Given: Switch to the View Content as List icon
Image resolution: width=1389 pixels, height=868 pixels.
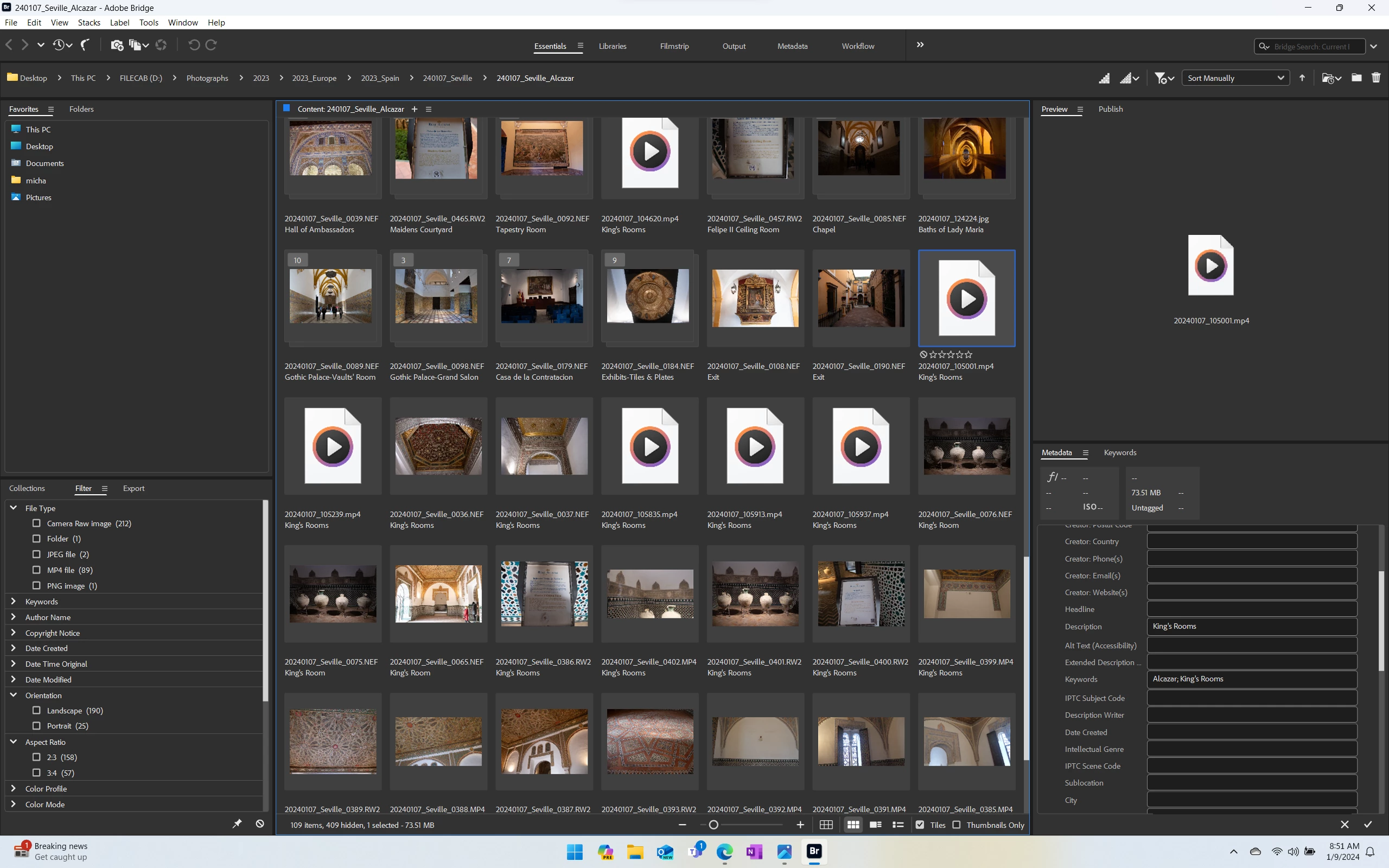Looking at the screenshot, I should coord(897,825).
